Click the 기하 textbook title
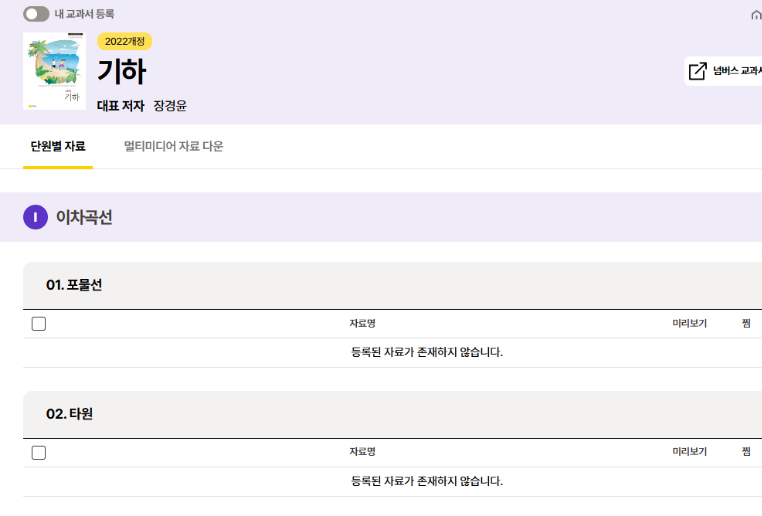The width and height of the screenshot is (762, 516). (x=121, y=71)
